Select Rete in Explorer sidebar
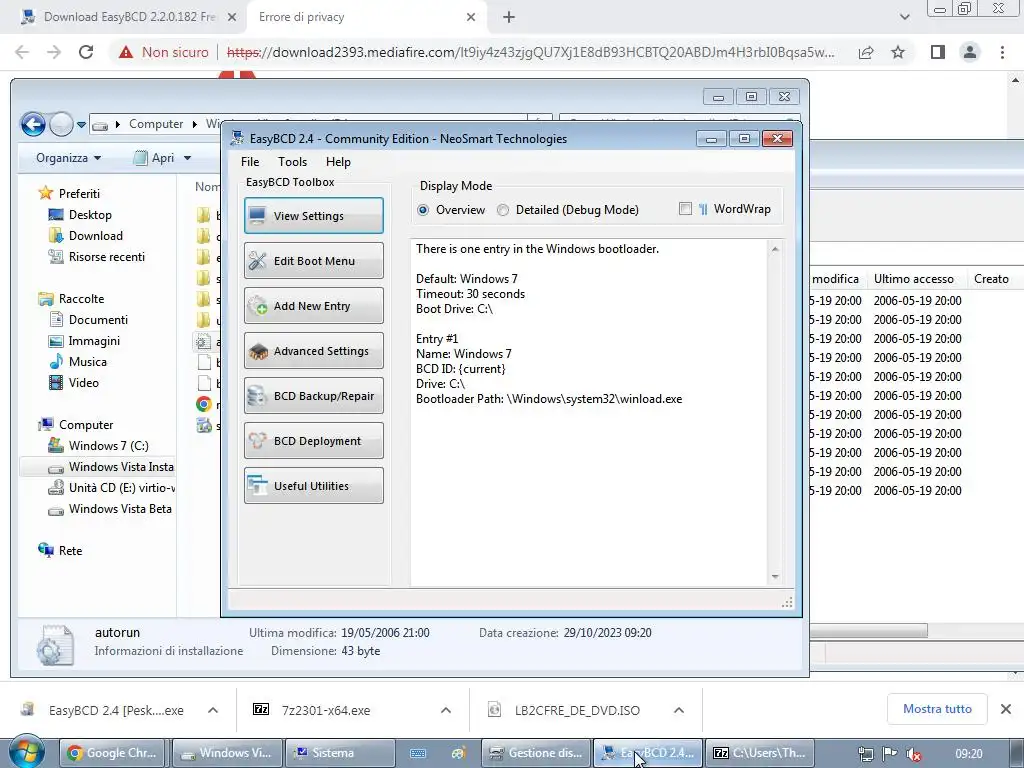 pyautogui.click(x=60, y=551)
